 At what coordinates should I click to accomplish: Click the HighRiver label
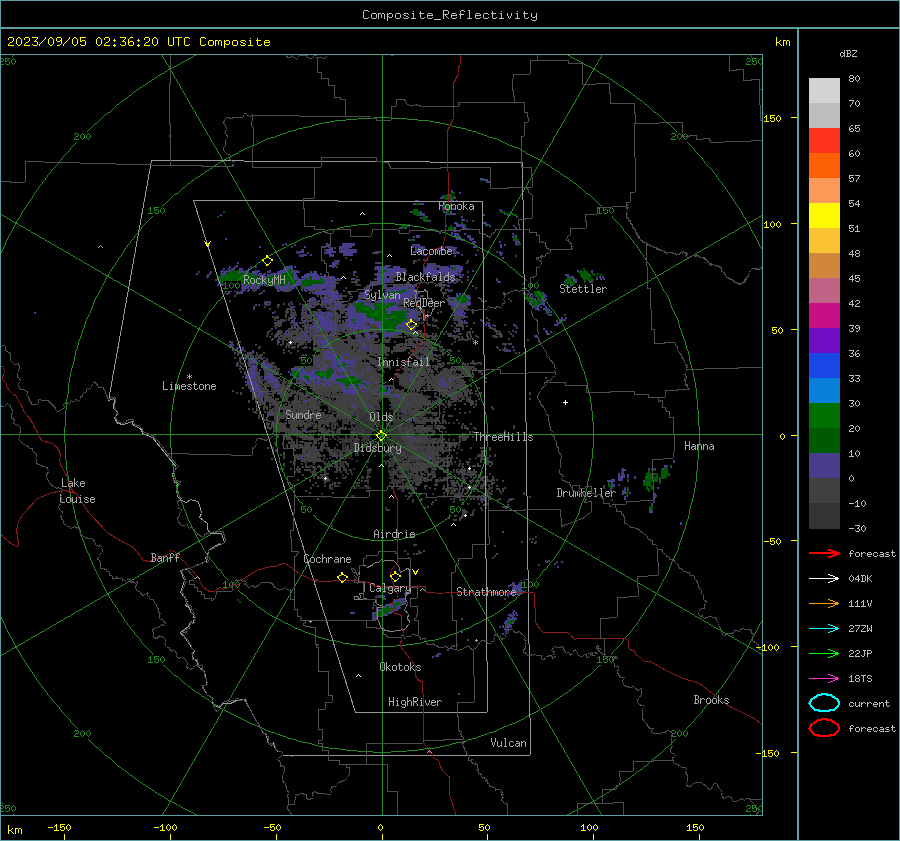(x=414, y=702)
